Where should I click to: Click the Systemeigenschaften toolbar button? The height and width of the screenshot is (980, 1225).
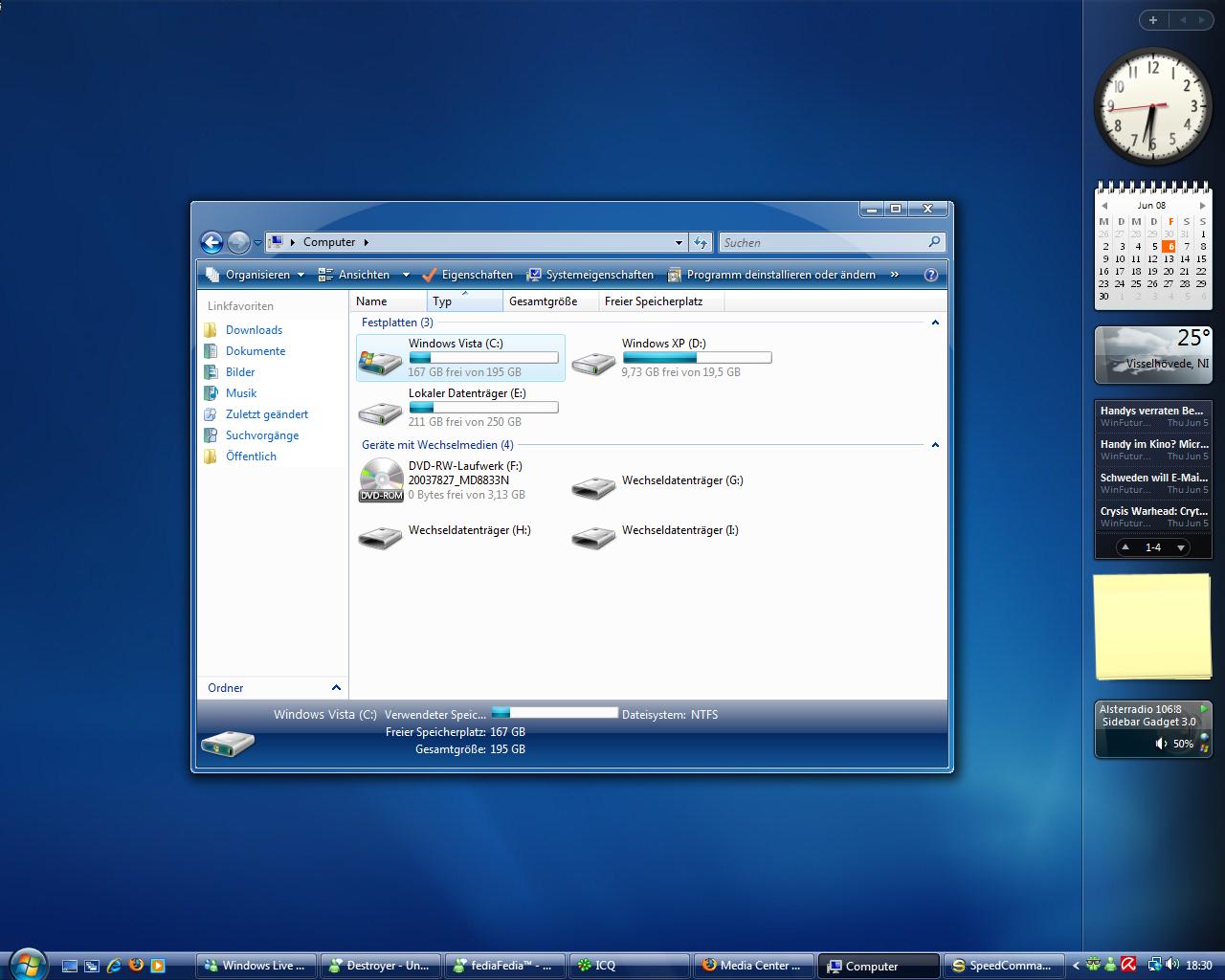590,275
